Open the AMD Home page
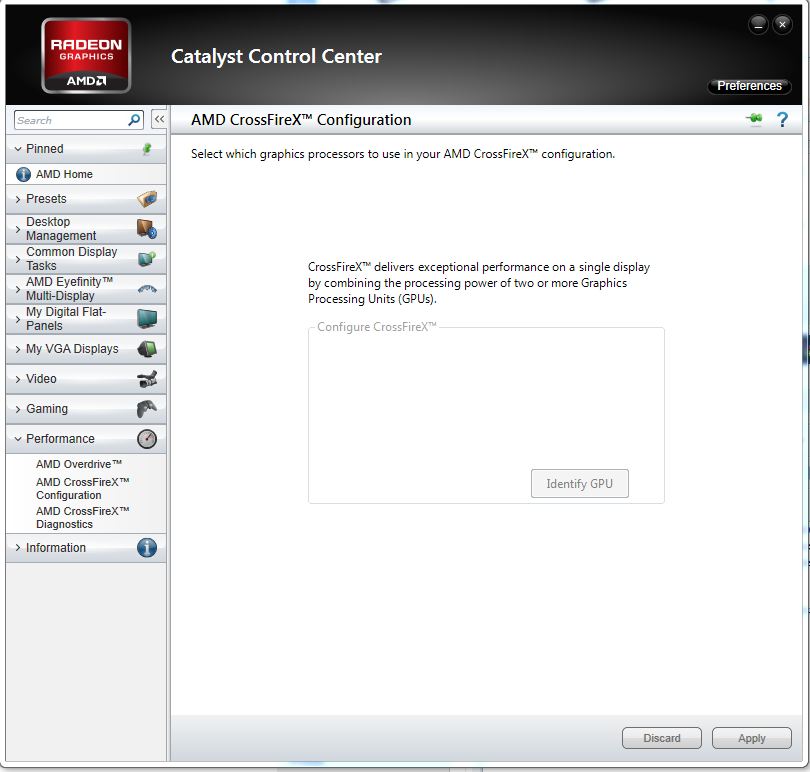Screen dimensions: 810x772 tap(64, 174)
